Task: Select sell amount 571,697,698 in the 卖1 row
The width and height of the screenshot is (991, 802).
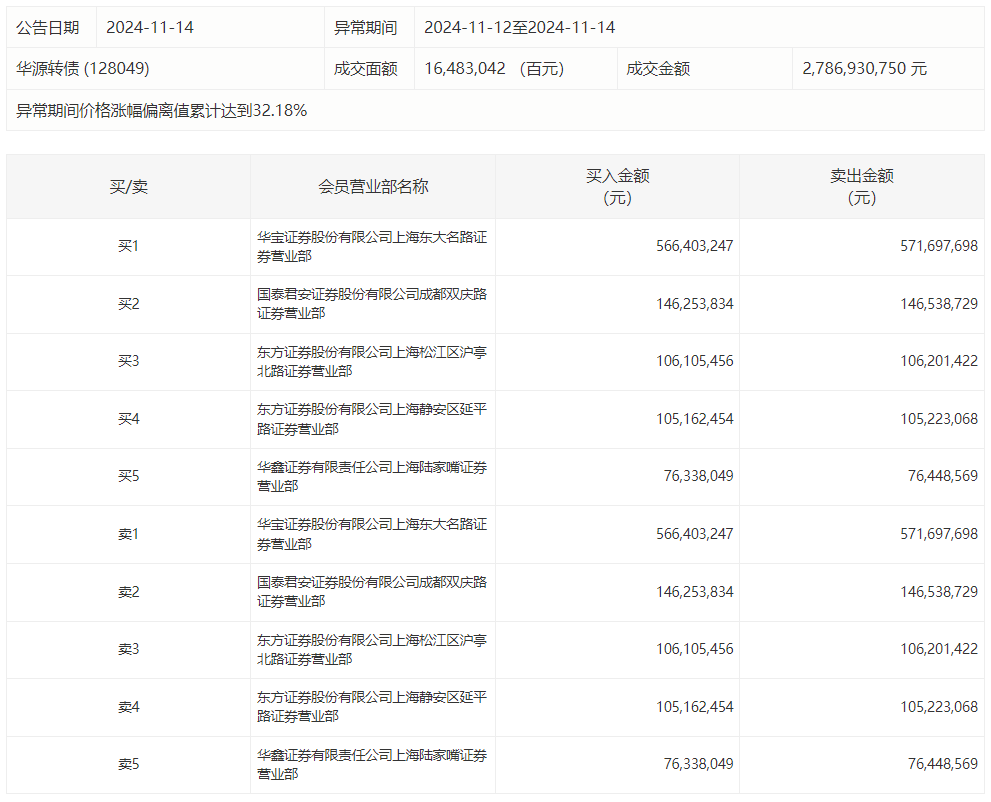Action: click(x=939, y=535)
